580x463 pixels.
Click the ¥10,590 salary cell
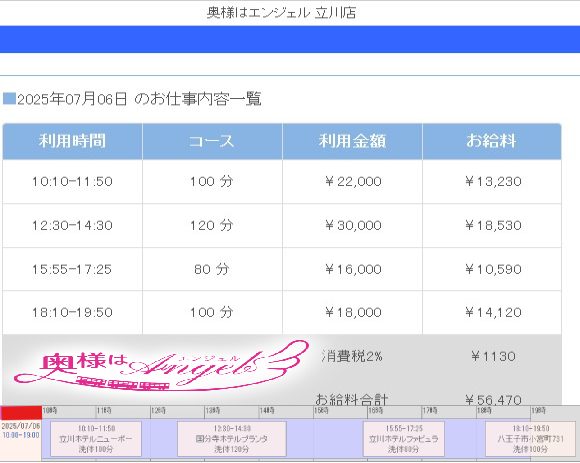[x=492, y=269]
